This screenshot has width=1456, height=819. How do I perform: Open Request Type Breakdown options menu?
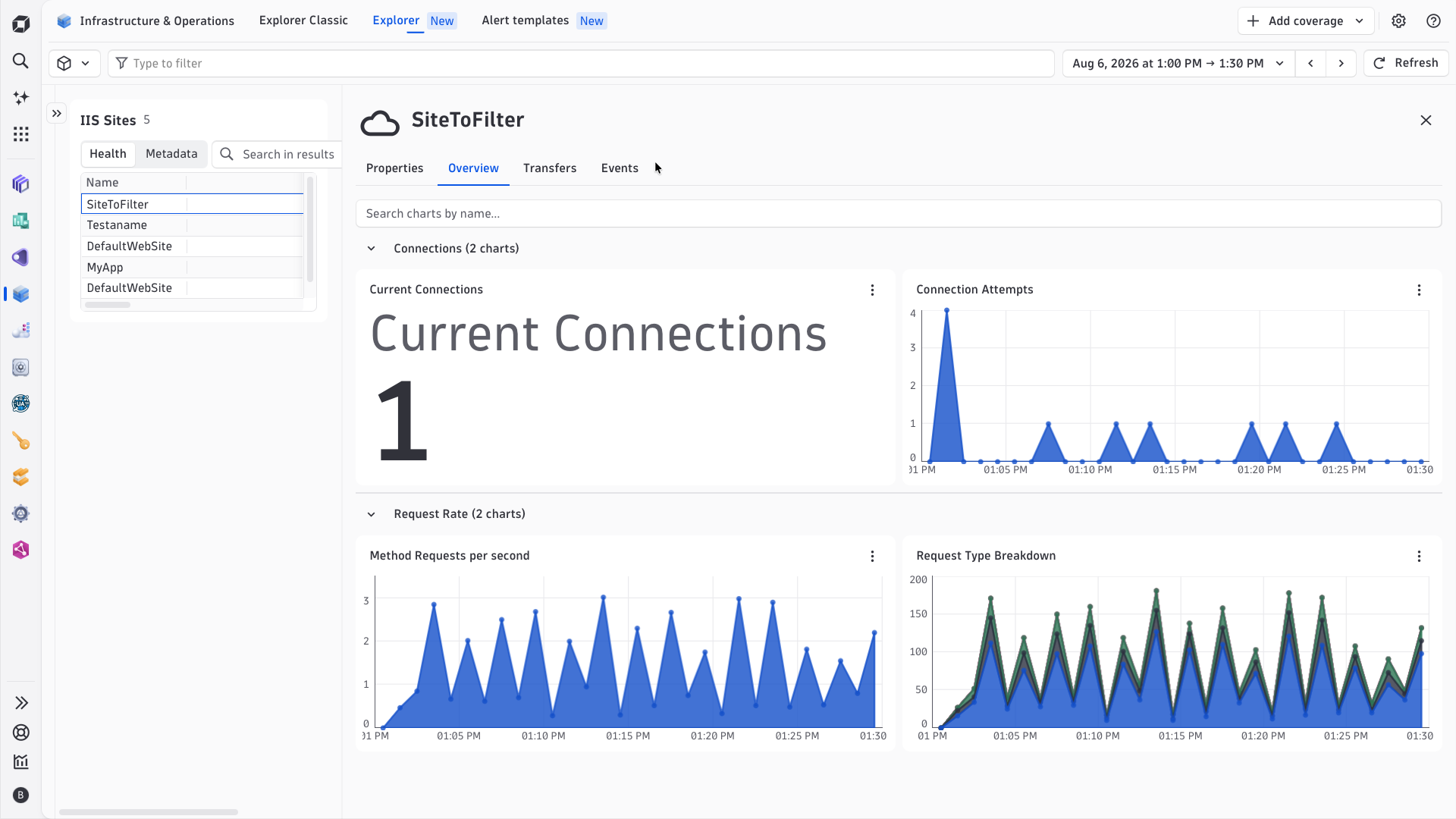click(x=1419, y=557)
